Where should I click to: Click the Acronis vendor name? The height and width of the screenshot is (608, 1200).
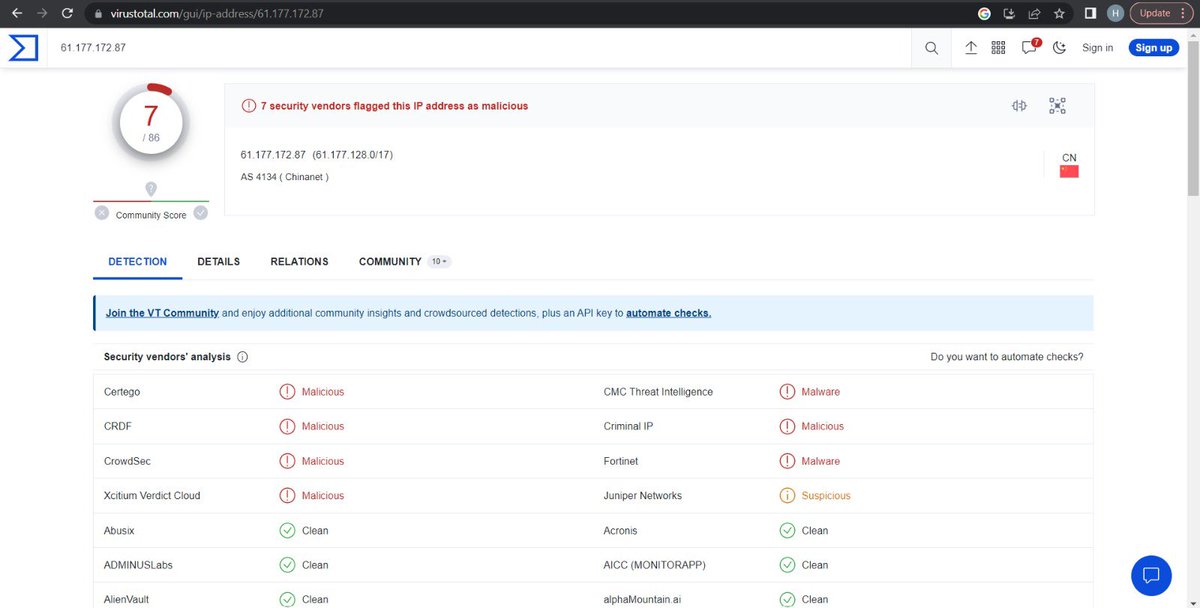tap(620, 530)
